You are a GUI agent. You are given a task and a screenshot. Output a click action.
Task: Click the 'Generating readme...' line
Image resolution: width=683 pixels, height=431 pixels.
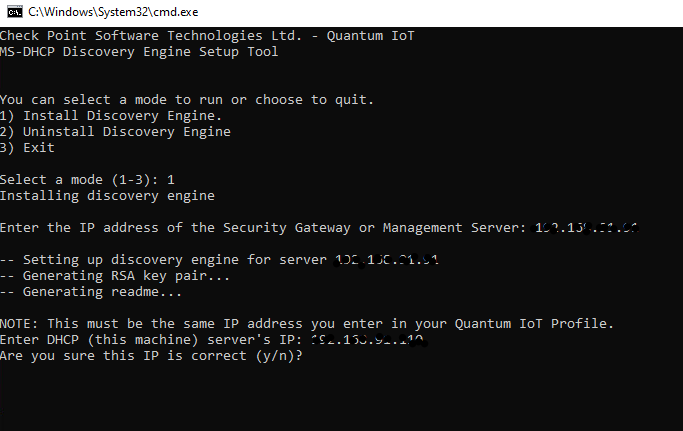coord(91,292)
